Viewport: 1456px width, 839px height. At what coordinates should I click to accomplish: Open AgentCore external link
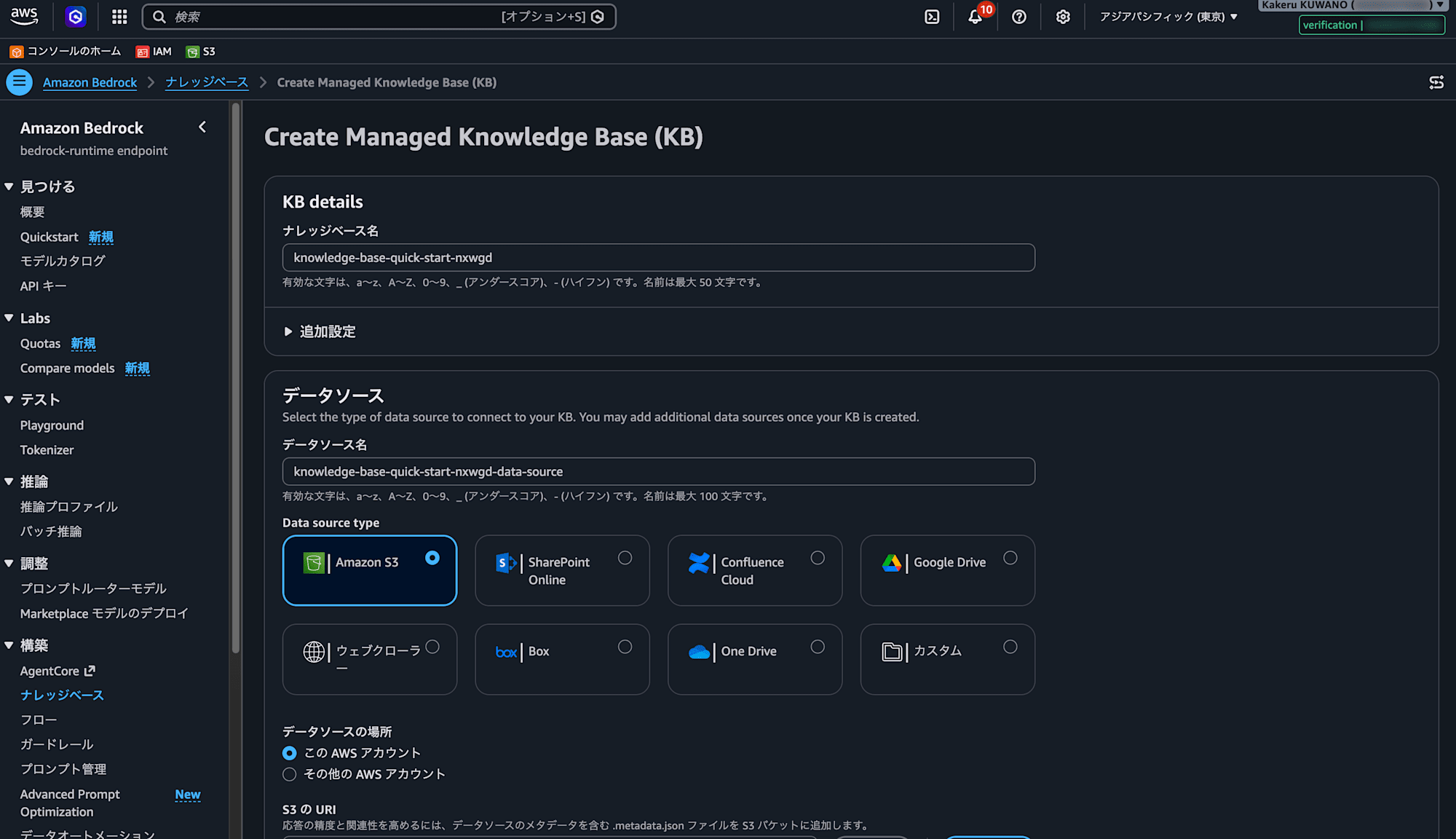pyautogui.click(x=58, y=671)
